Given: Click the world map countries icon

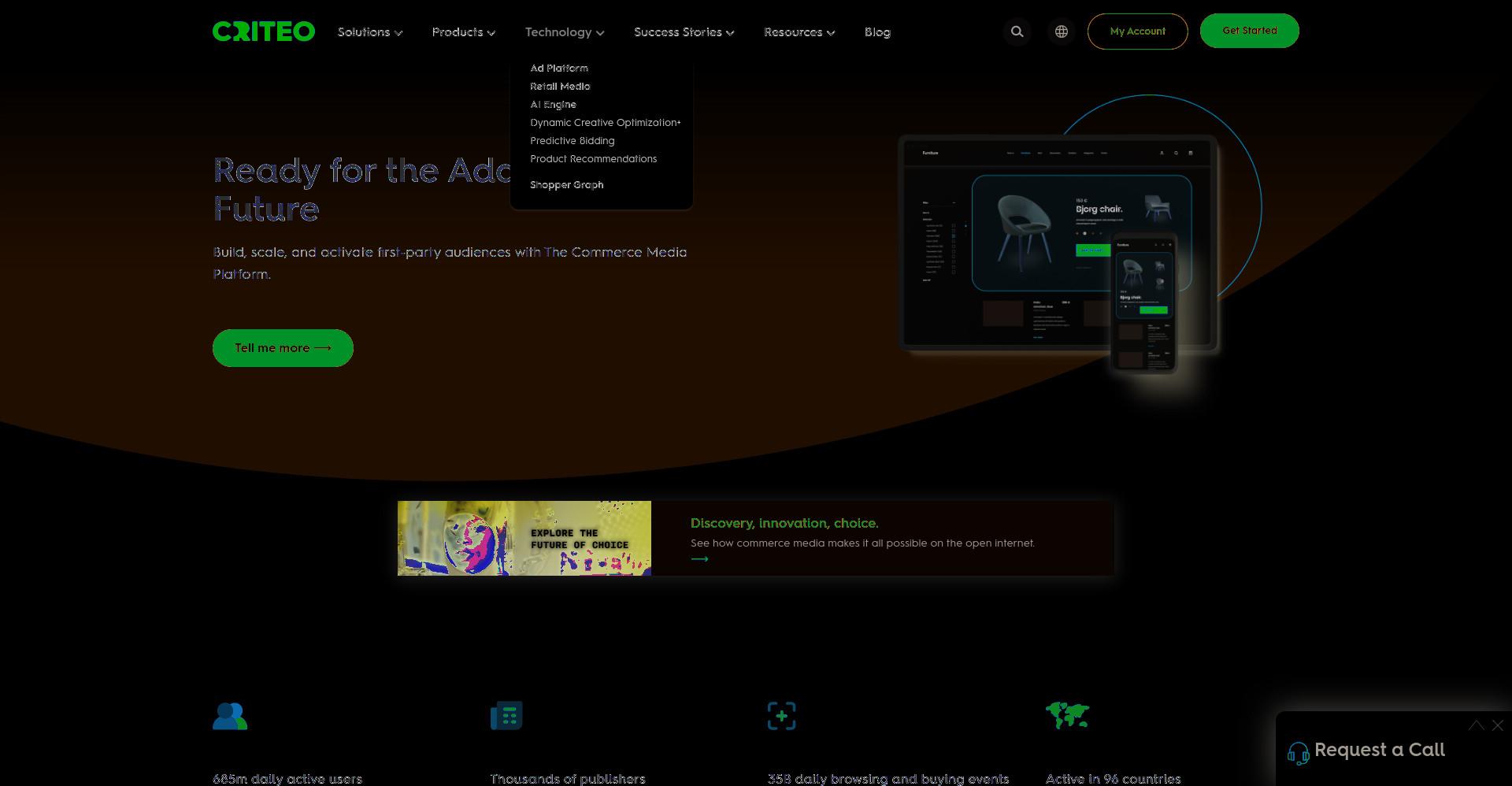Looking at the screenshot, I should 1067,715.
